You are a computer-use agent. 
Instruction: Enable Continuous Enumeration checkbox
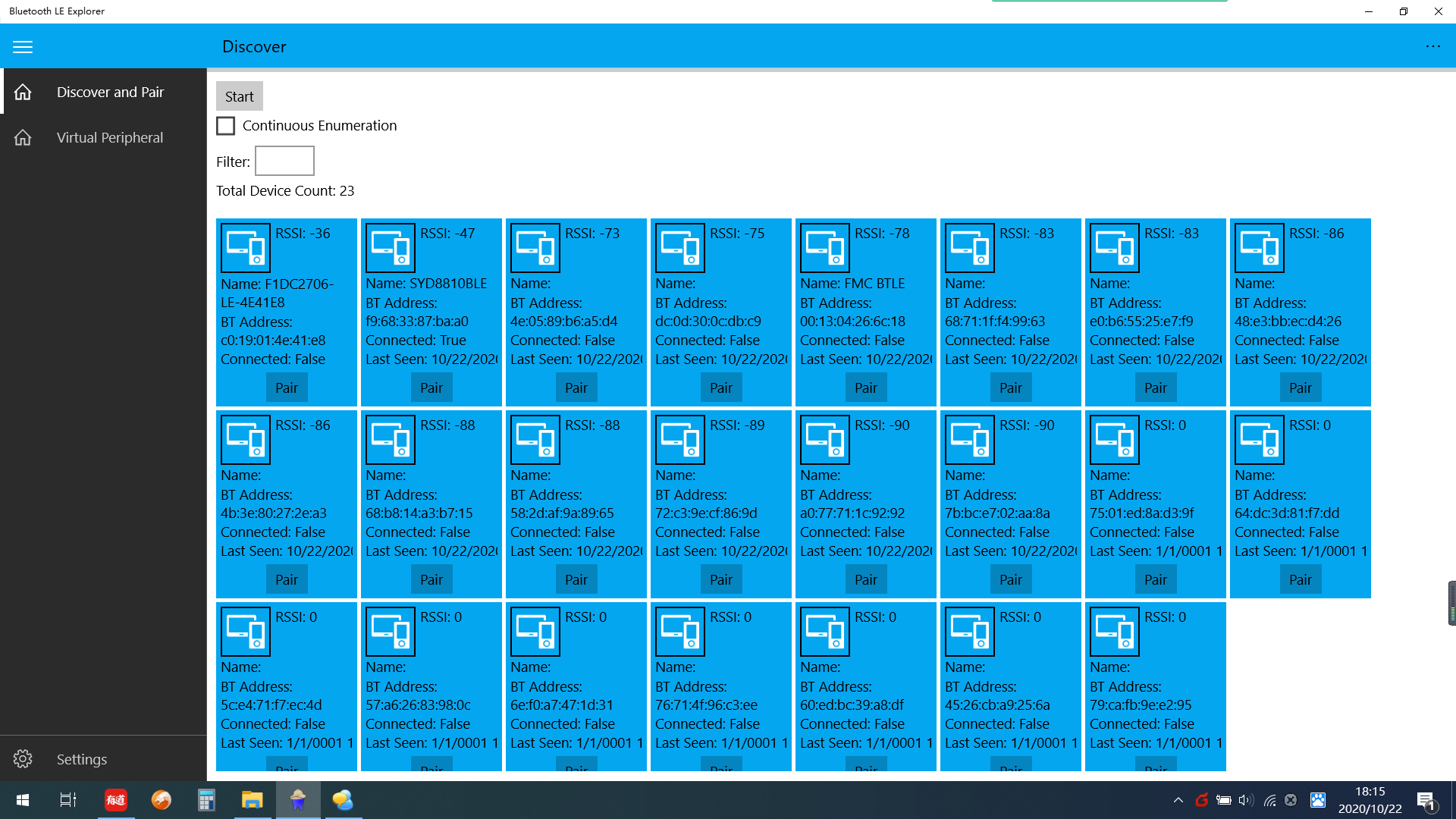pyautogui.click(x=226, y=126)
